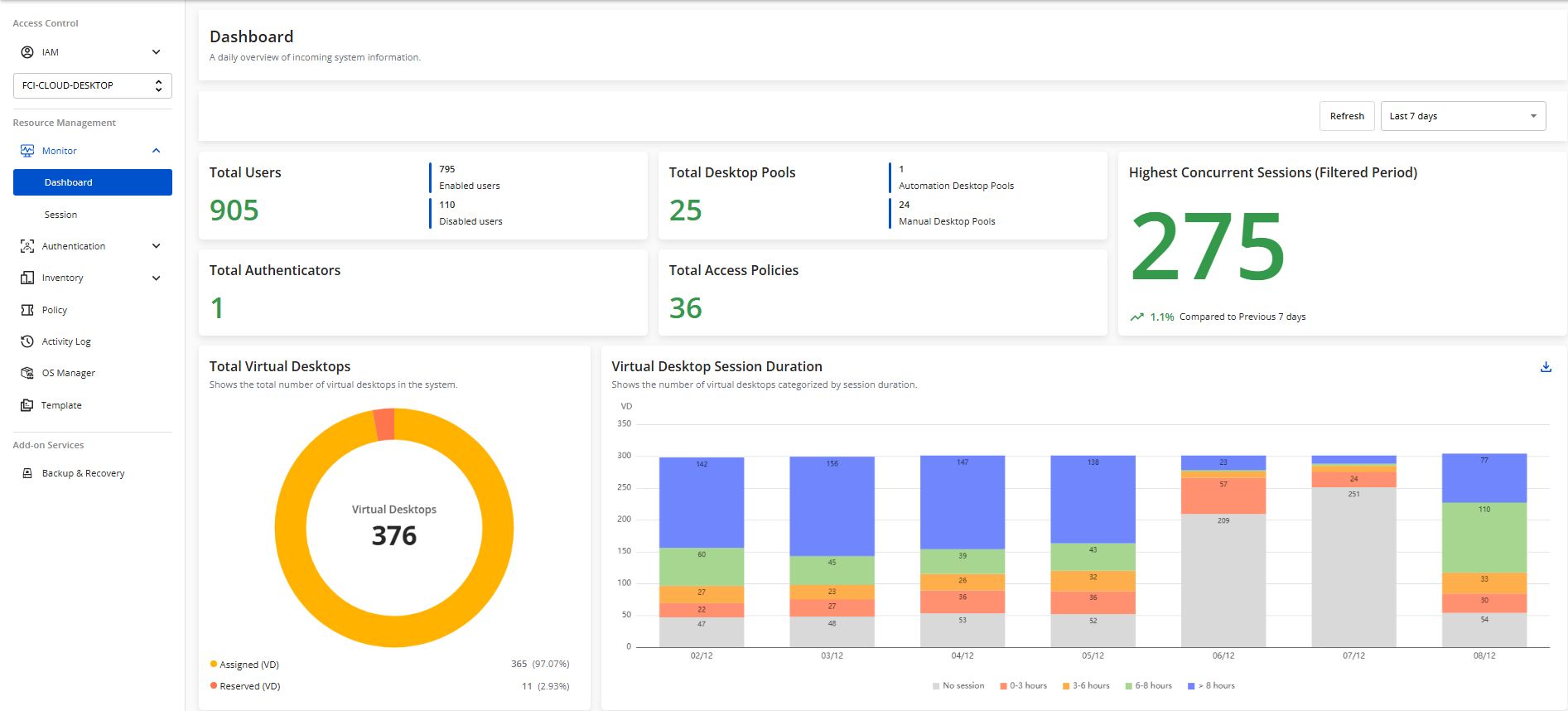This screenshot has height=711, width=1568.
Task: Click the Authentication icon
Action: click(x=27, y=246)
